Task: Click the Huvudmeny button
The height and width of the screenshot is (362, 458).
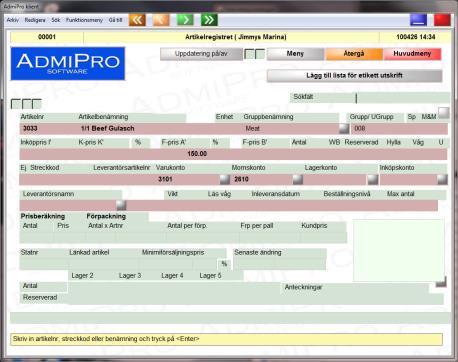Action: (412, 54)
